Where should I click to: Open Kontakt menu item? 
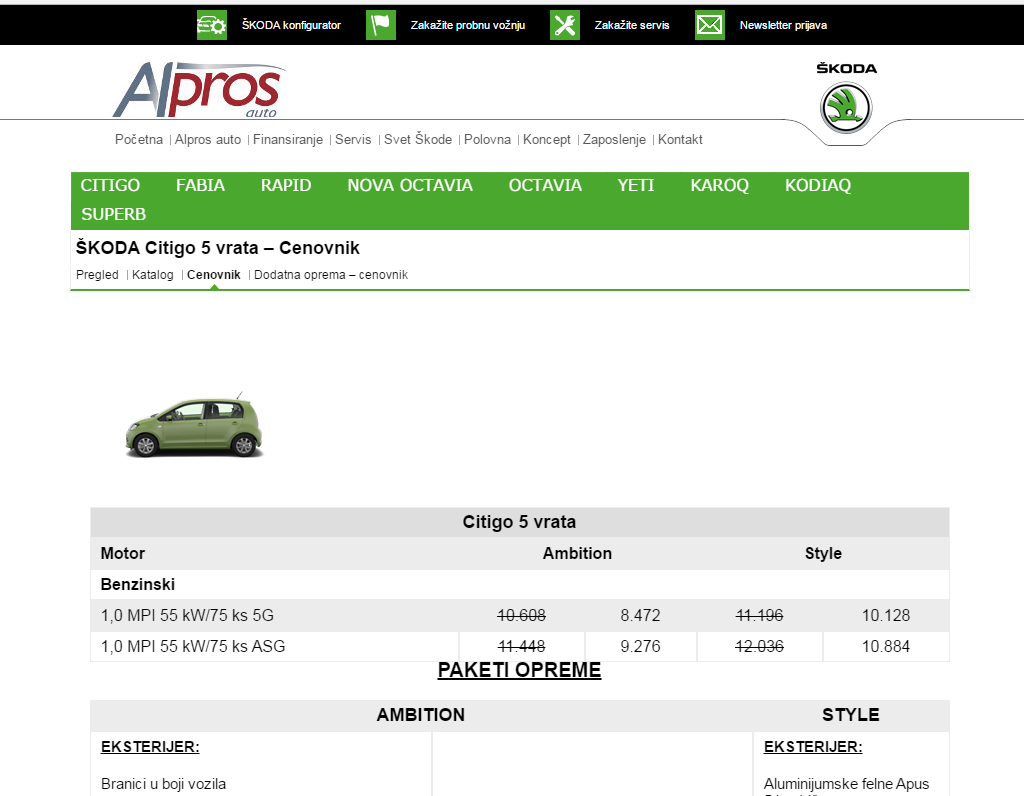[680, 139]
